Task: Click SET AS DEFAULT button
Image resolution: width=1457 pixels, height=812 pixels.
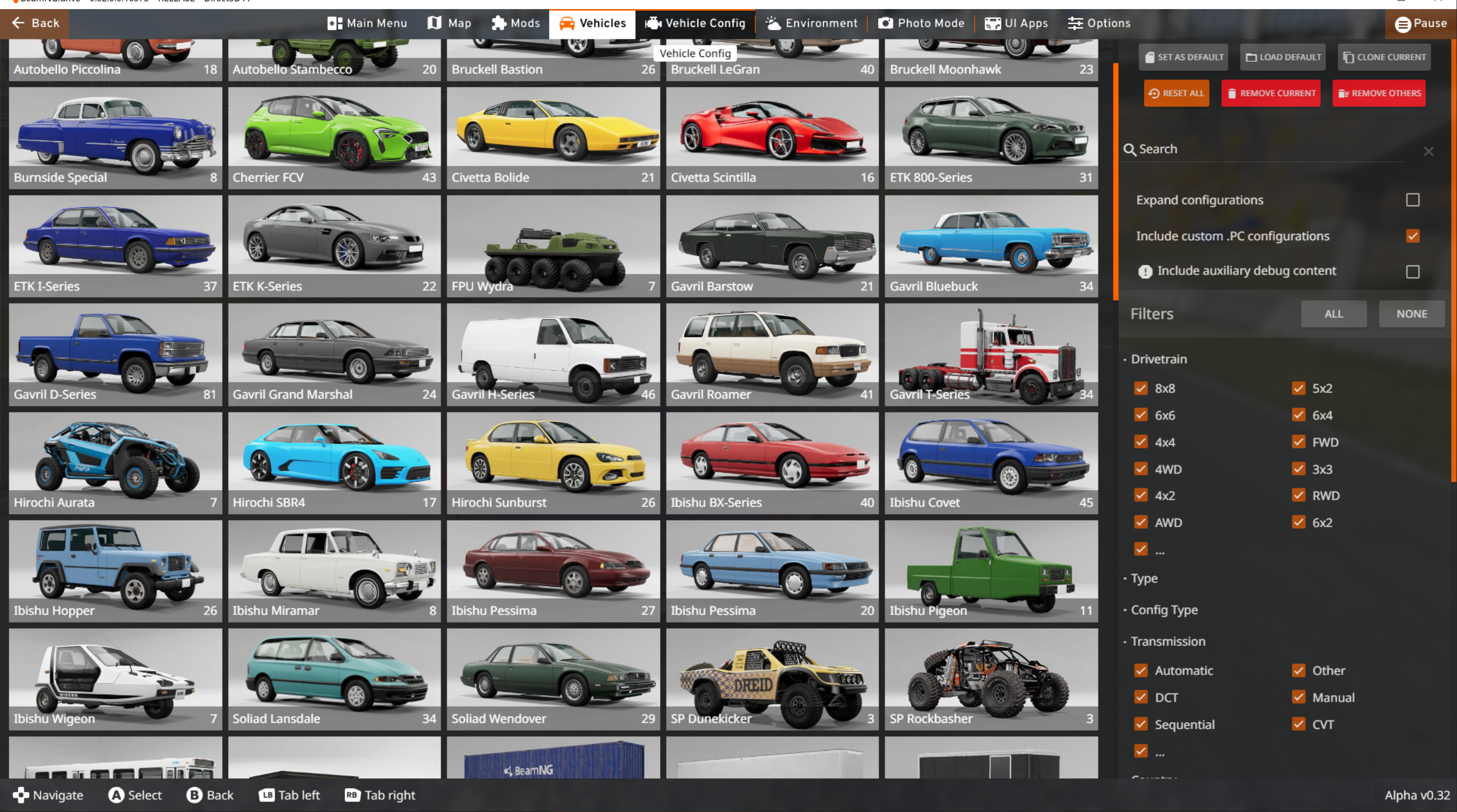Action: tap(1183, 57)
